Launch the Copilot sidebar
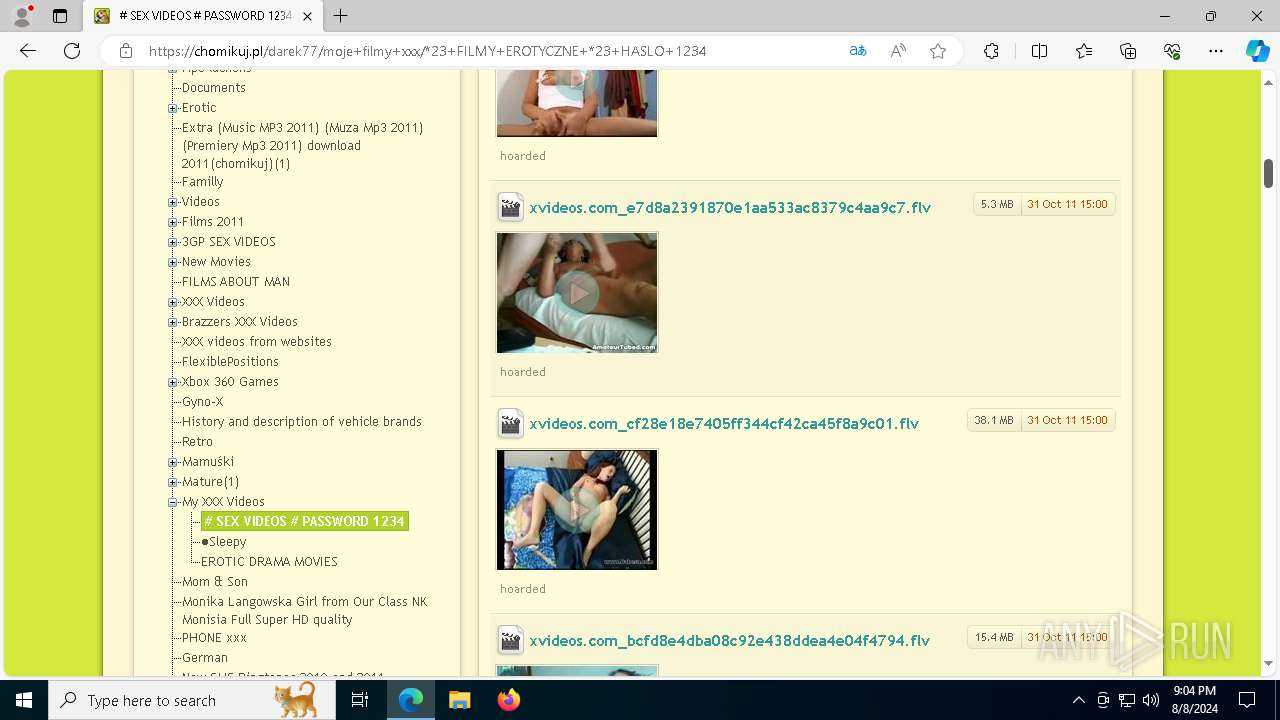Image resolution: width=1280 pixels, height=720 pixels. point(1257,51)
